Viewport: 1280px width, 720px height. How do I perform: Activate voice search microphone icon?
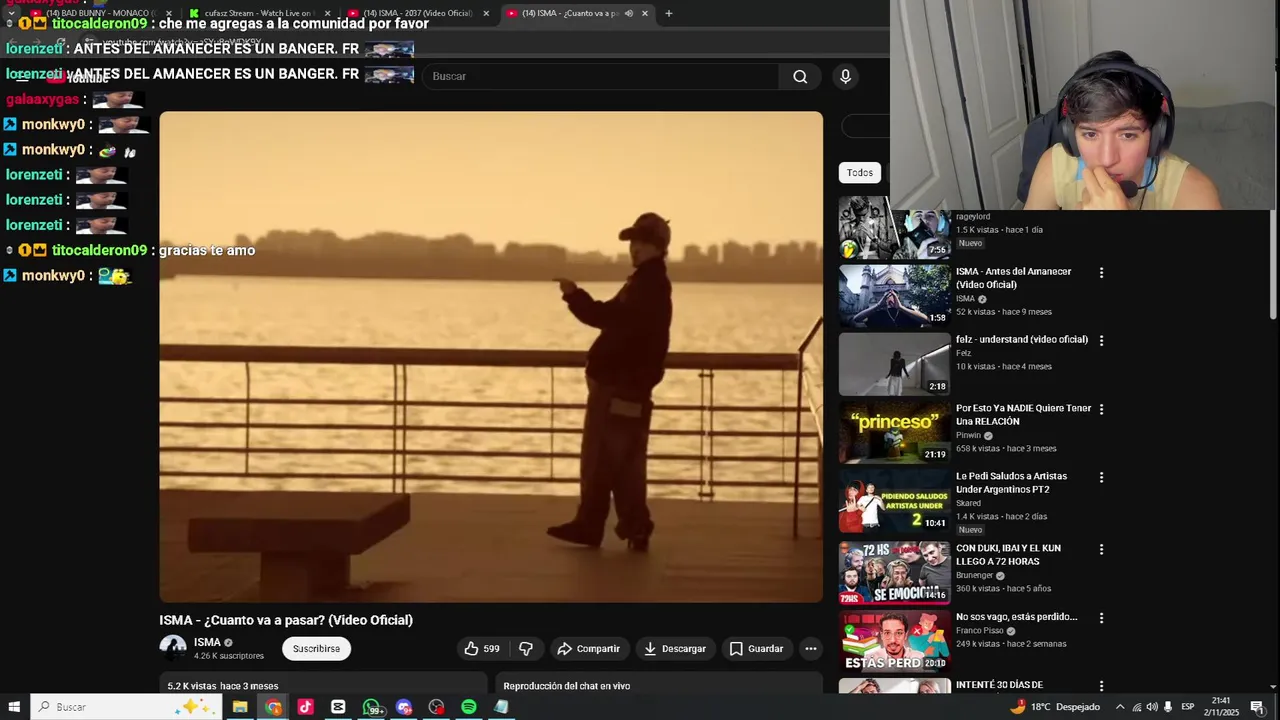tap(845, 76)
